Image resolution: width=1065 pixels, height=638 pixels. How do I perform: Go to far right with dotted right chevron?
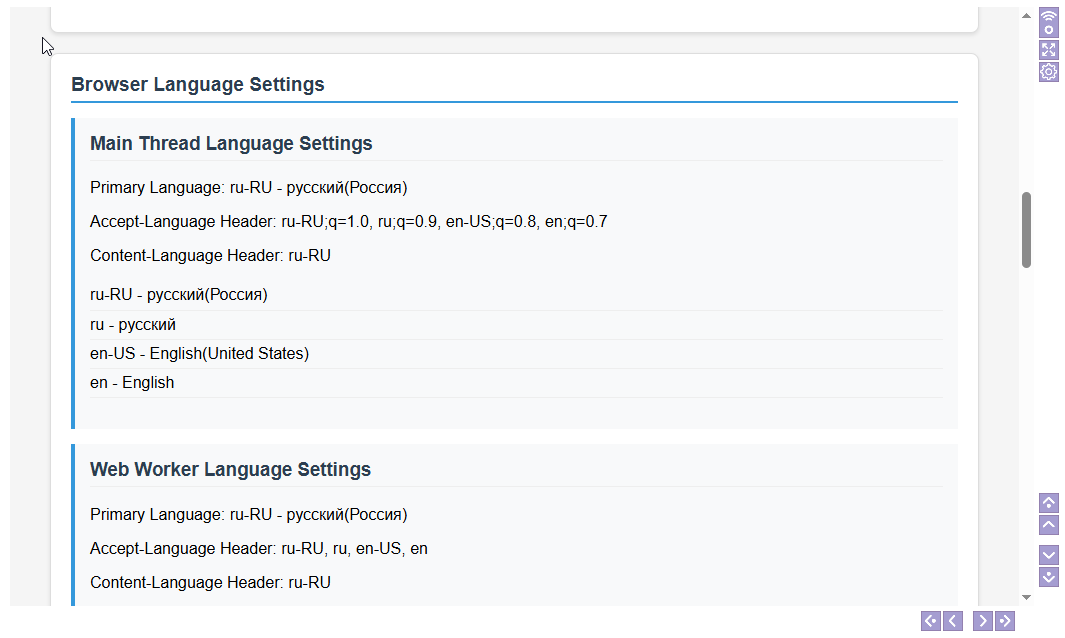pyautogui.click(x=1005, y=621)
